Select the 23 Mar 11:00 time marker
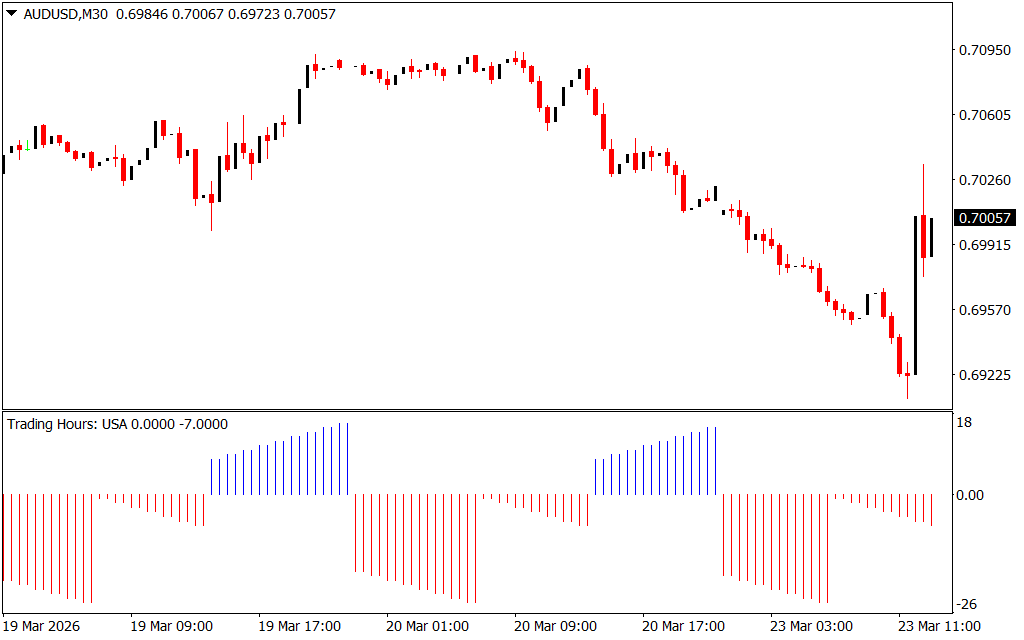 coord(939,626)
